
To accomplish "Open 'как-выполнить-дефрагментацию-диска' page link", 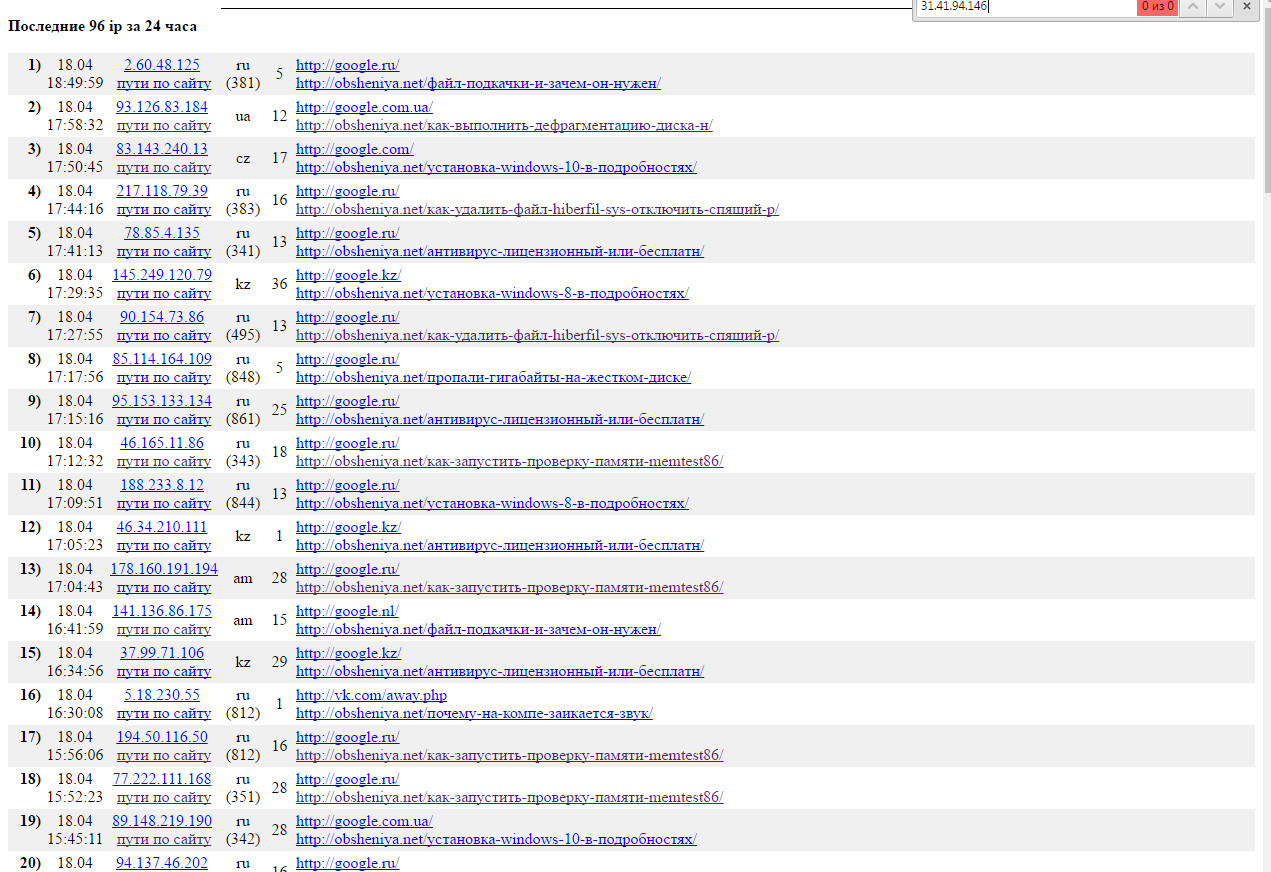I will tap(504, 125).
